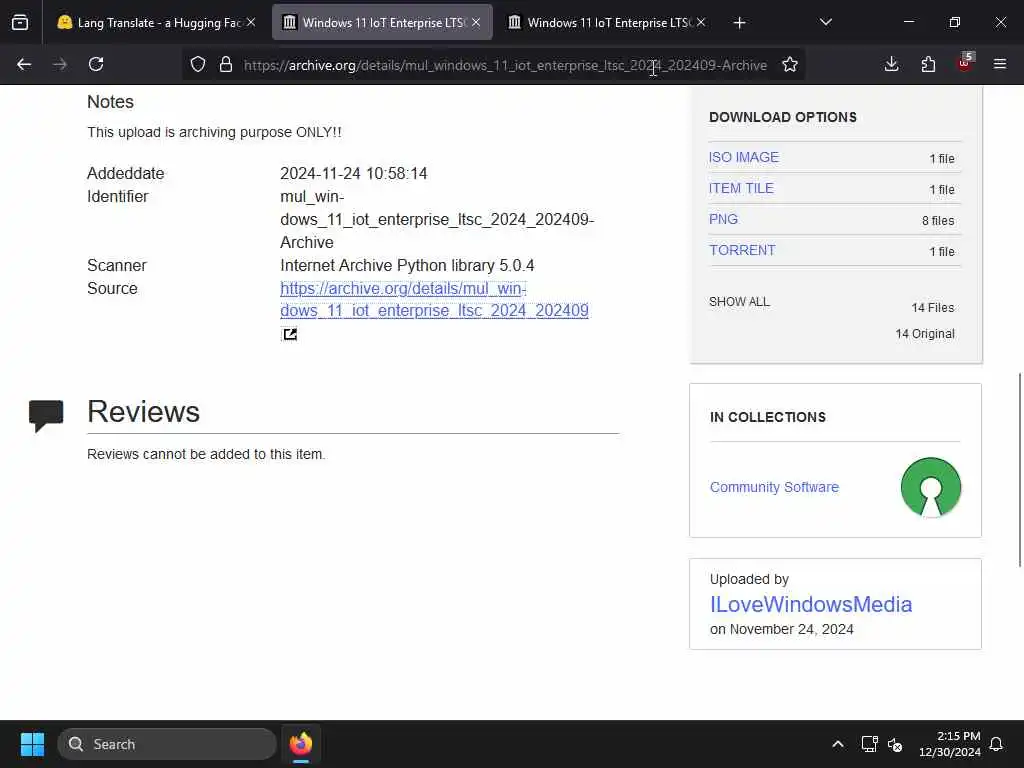Click 'on November 24, 2024' upload date
Image resolution: width=1024 pixels, height=768 pixels.
782,630
